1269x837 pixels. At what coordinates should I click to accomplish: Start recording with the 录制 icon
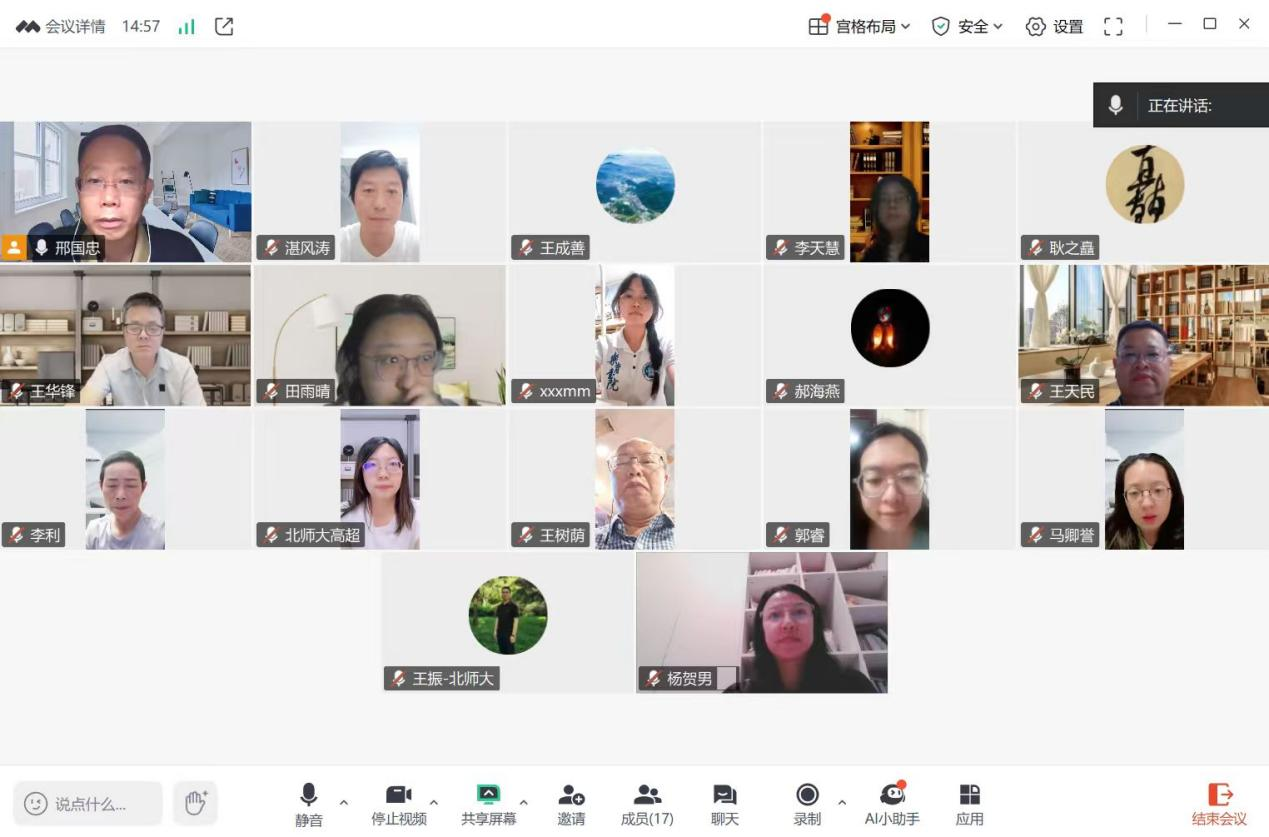[x=807, y=793]
